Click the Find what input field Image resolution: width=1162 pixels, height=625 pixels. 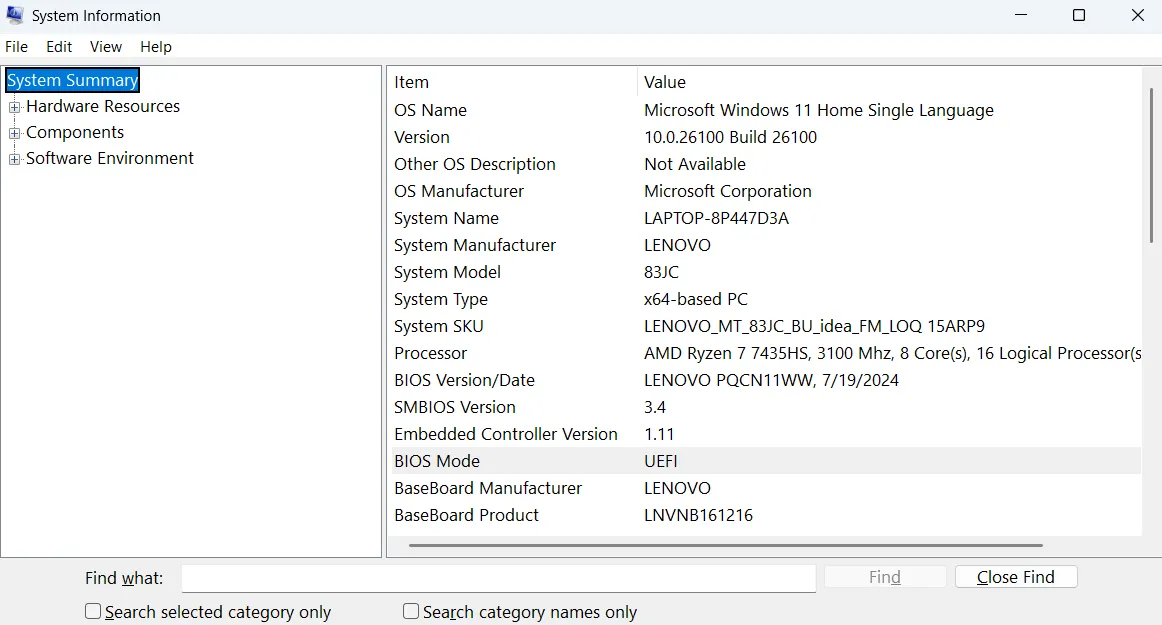(x=498, y=578)
